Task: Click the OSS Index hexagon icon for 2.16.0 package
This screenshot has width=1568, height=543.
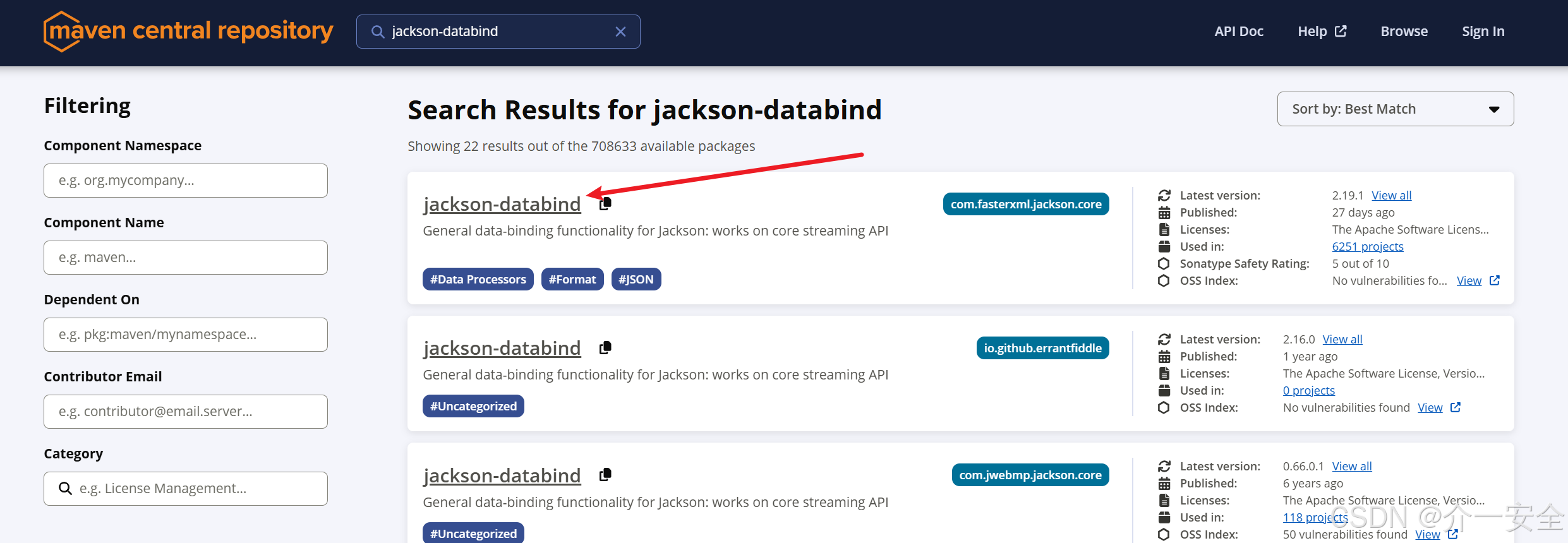Action: (1164, 407)
